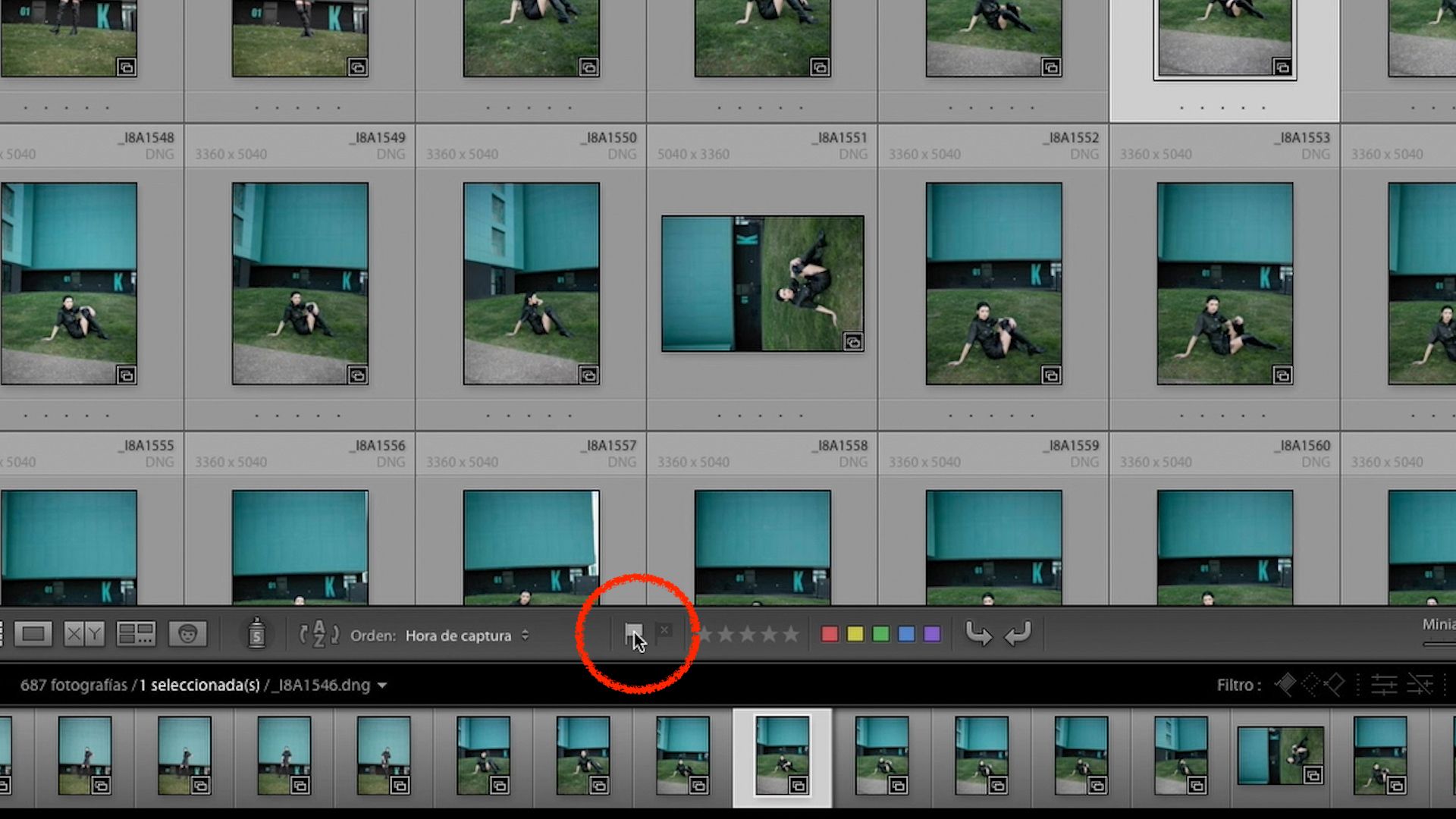Screen dimensions: 1456x819
Task: Click the badge icon on _I8A1548 thumbnail
Action: click(126, 375)
